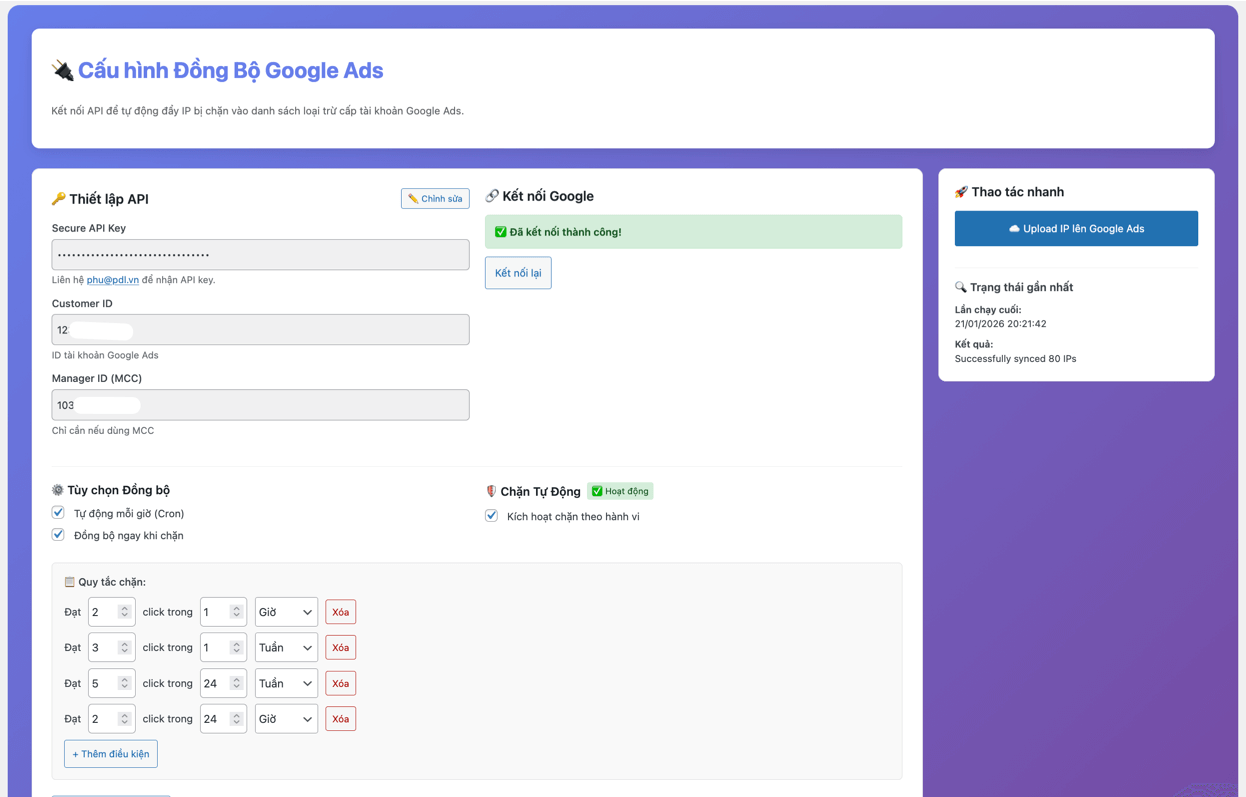Click the last run timestamp 21/01/2026 20:21:42
The height and width of the screenshot is (797, 1246).
click(x=1000, y=324)
